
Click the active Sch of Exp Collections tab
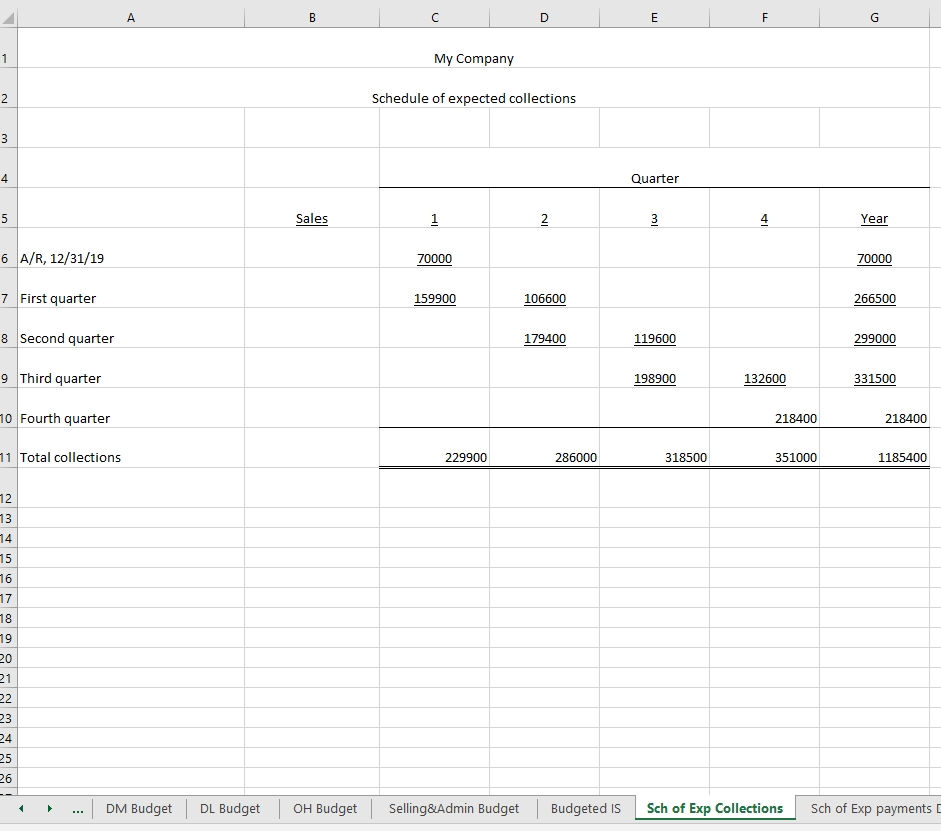click(x=714, y=807)
